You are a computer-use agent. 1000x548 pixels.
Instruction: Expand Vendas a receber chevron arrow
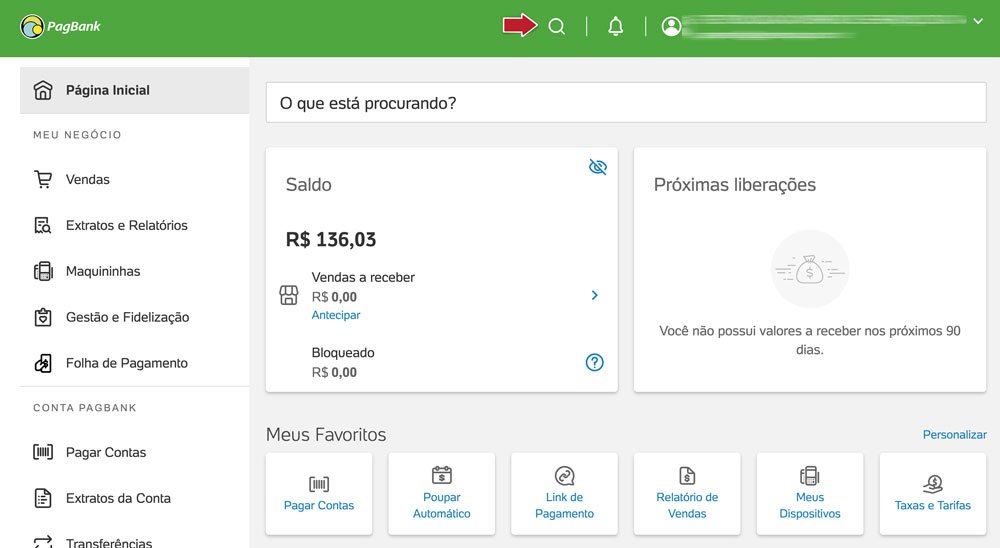pyautogui.click(x=594, y=295)
